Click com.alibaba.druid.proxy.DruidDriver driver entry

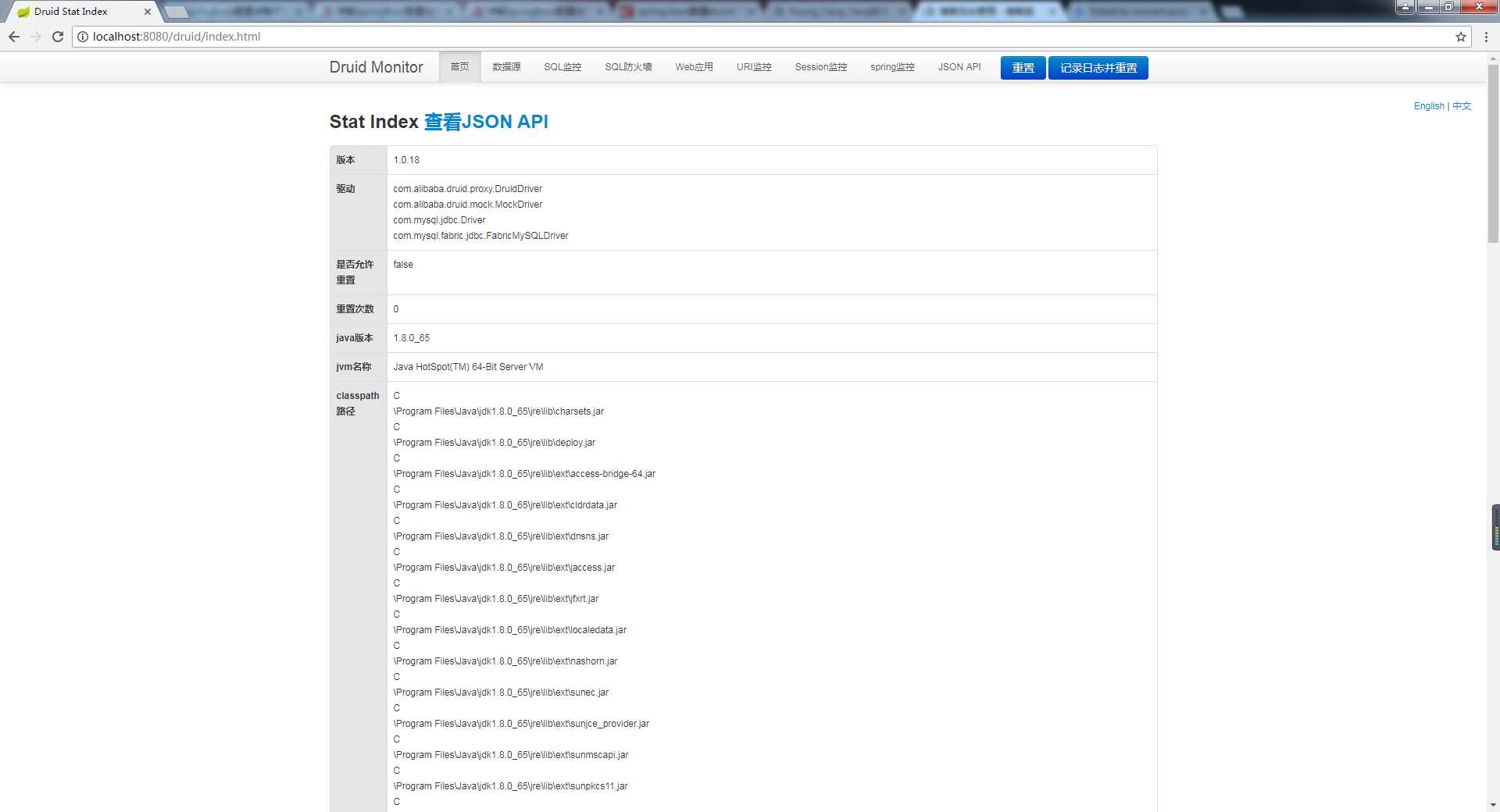(467, 189)
